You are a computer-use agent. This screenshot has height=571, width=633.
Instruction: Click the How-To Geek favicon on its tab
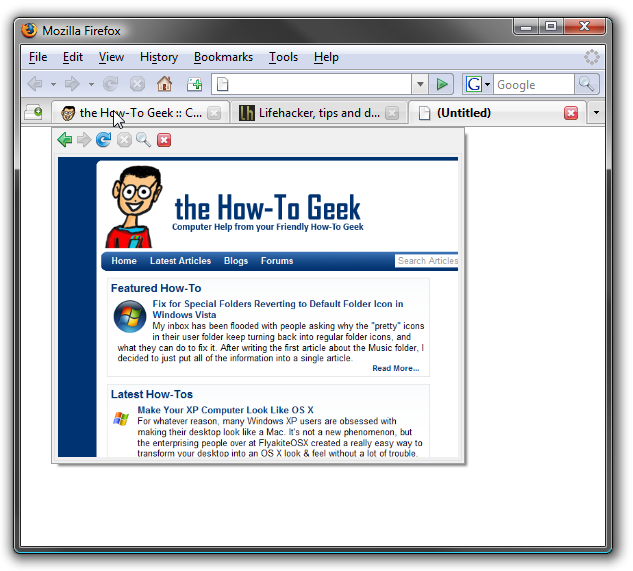(68, 113)
